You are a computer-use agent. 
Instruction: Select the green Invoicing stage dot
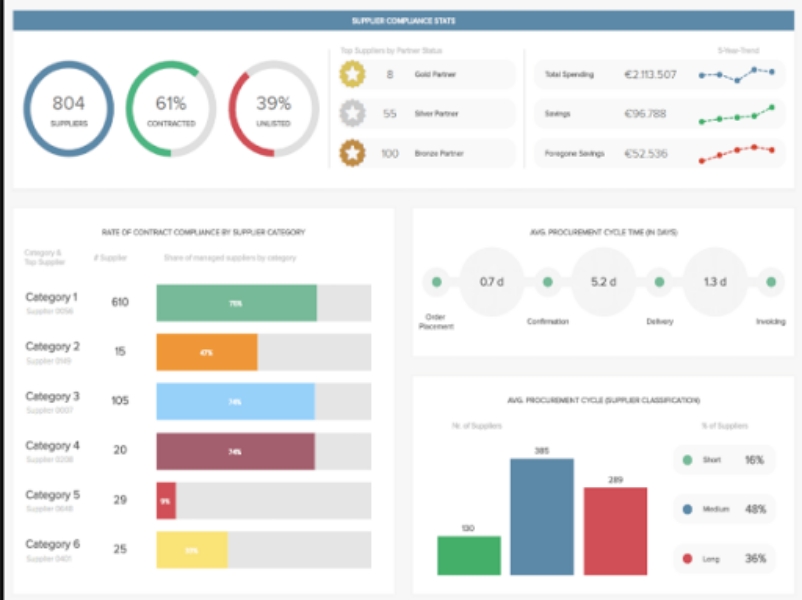(x=770, y=282)
